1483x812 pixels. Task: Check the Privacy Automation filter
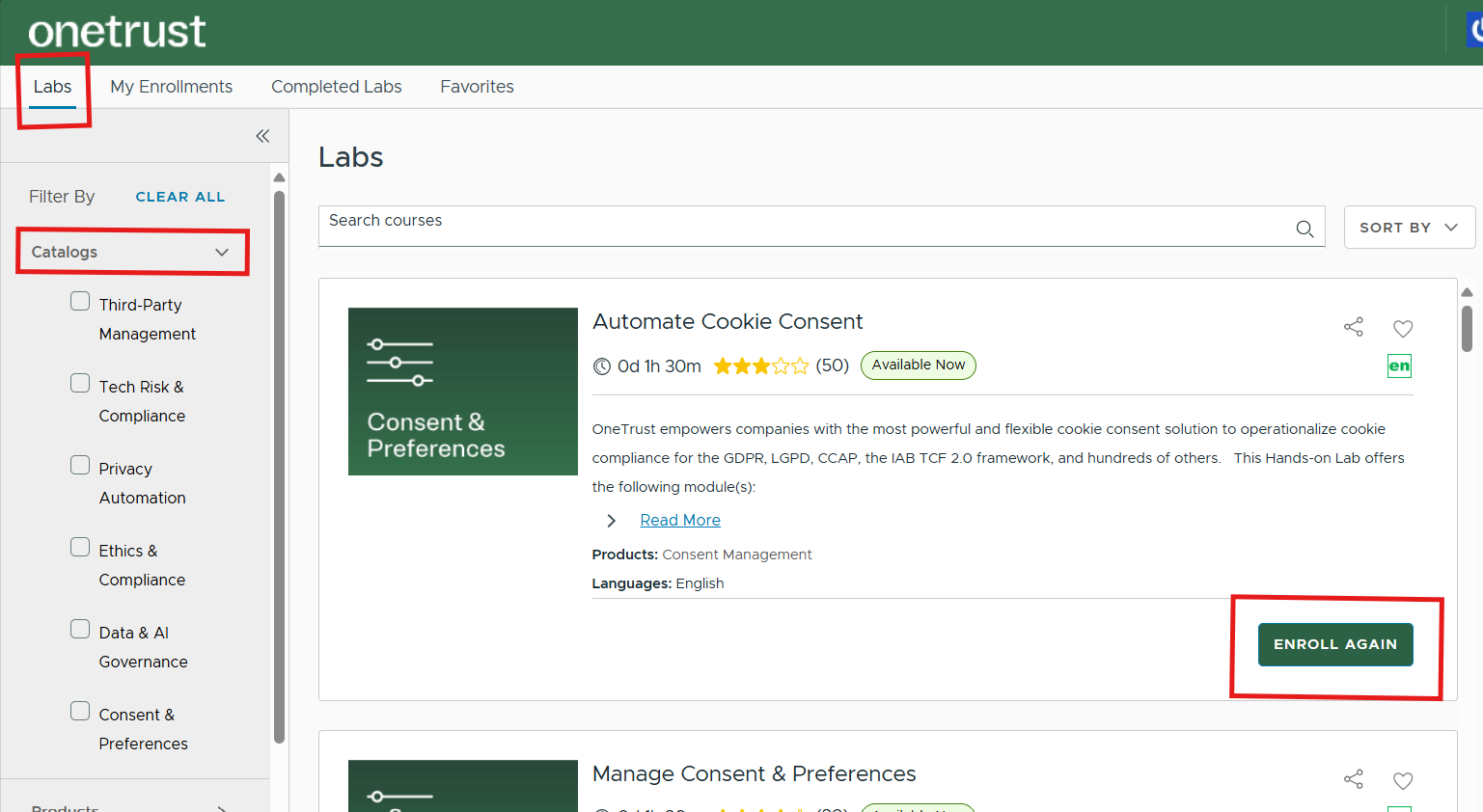(80, 466)
